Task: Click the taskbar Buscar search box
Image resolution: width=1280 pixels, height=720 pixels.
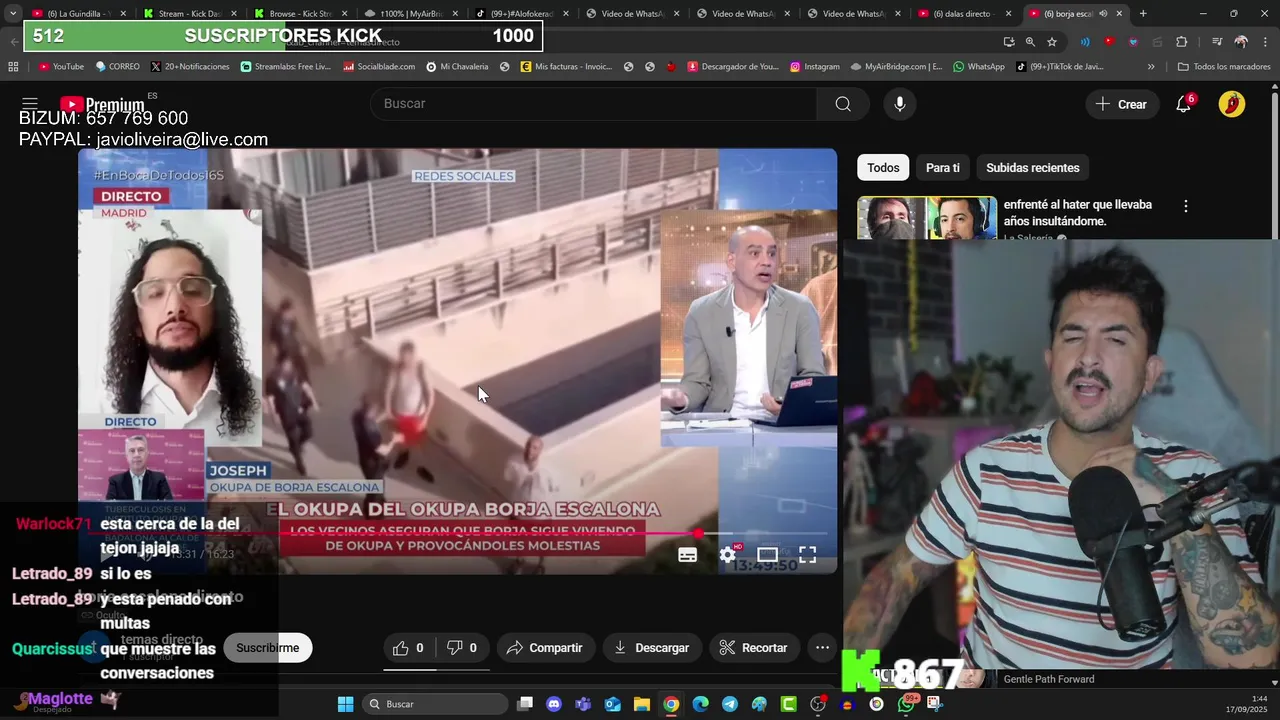Action: [435, 704]
